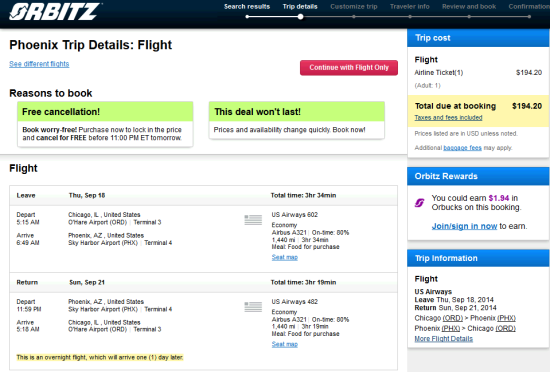Click the Free cancellation! heading
Viewport: 550px width, 372px height.
(x=61, y=112)
